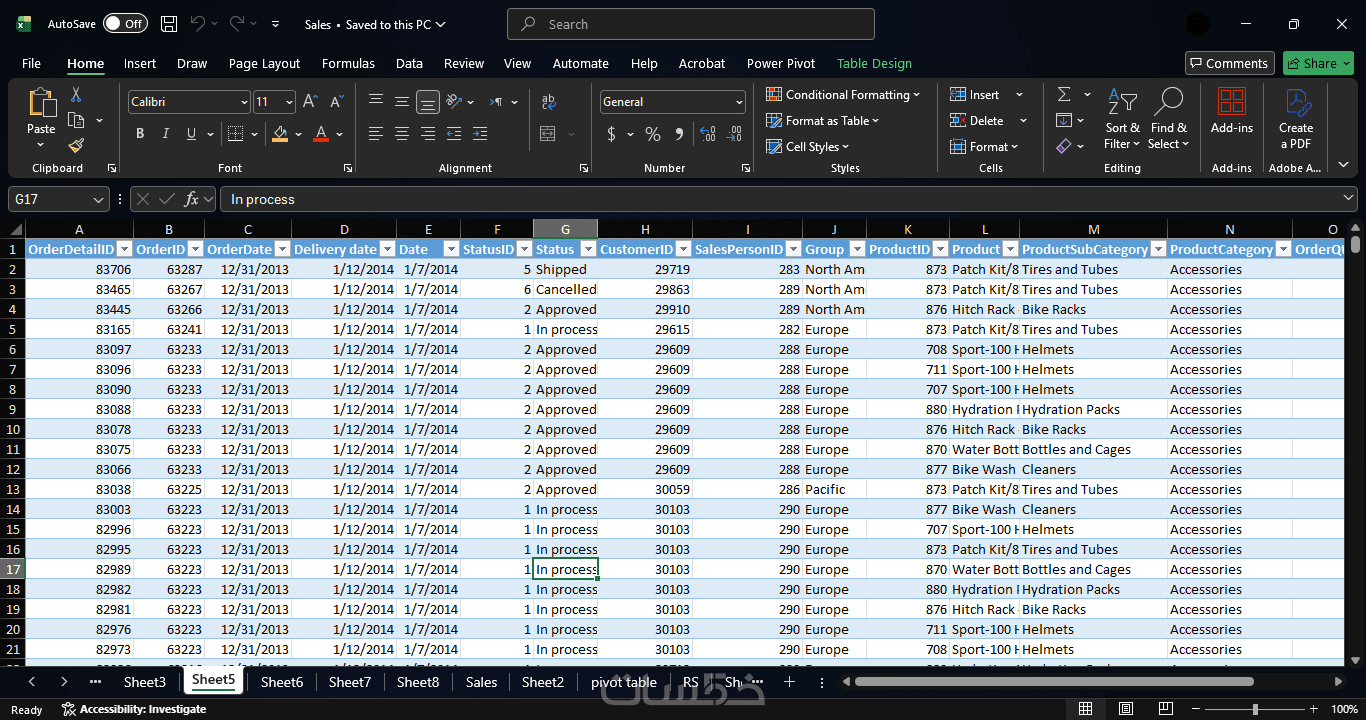
Task: Switch to Page Layout view in the status bar
Action: pyautogui.click(x=1125, y=709)
